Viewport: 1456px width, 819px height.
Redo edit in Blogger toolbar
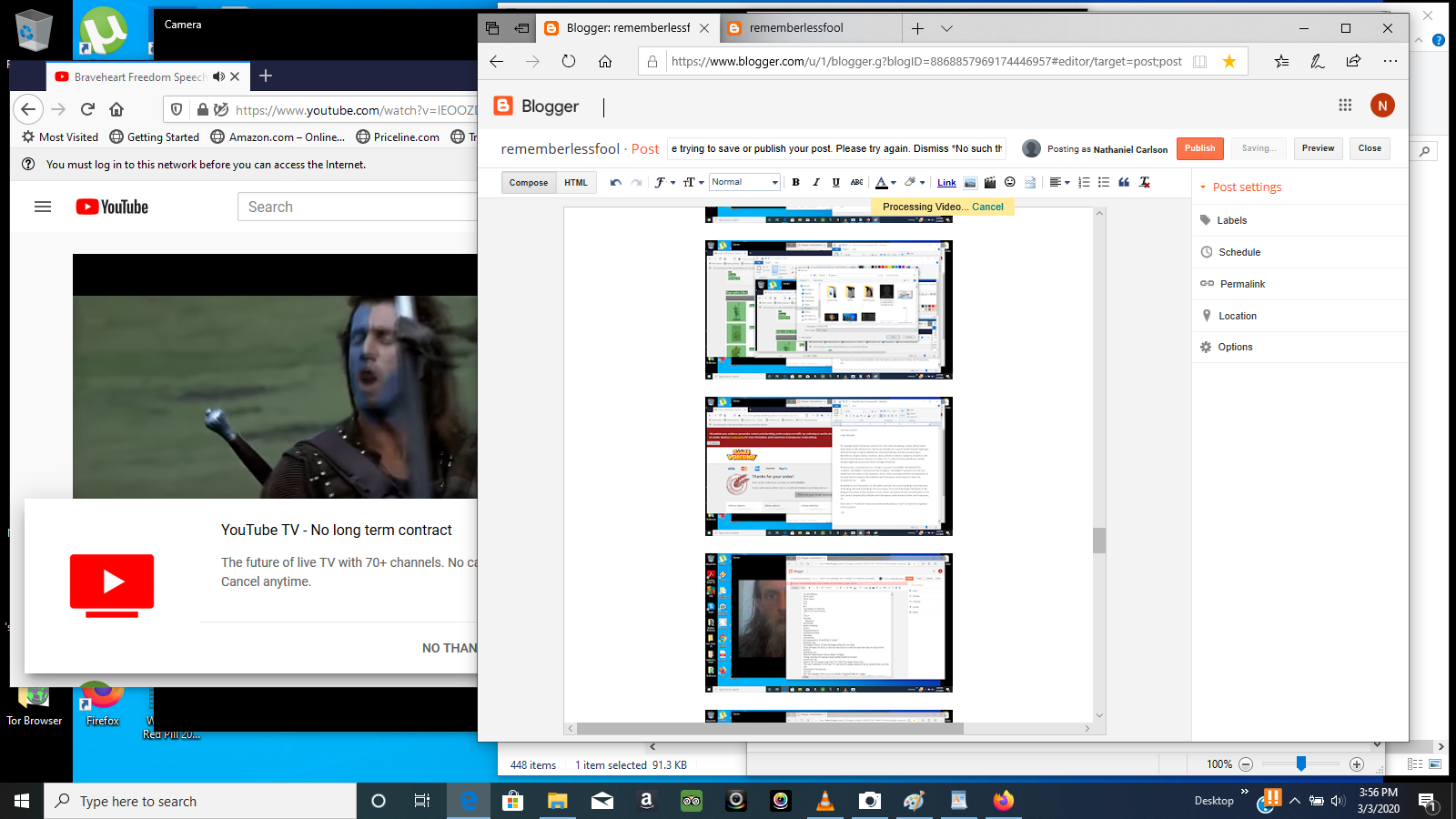636,182
